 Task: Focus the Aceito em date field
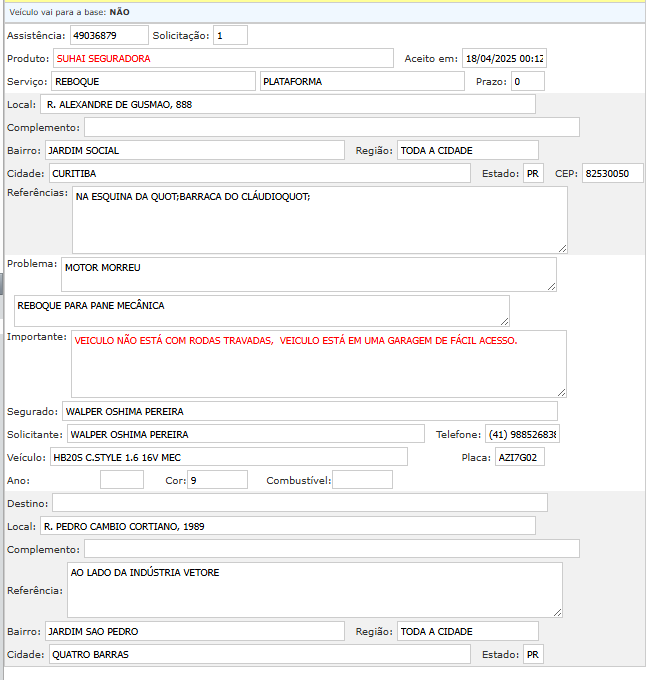point(504,58)
